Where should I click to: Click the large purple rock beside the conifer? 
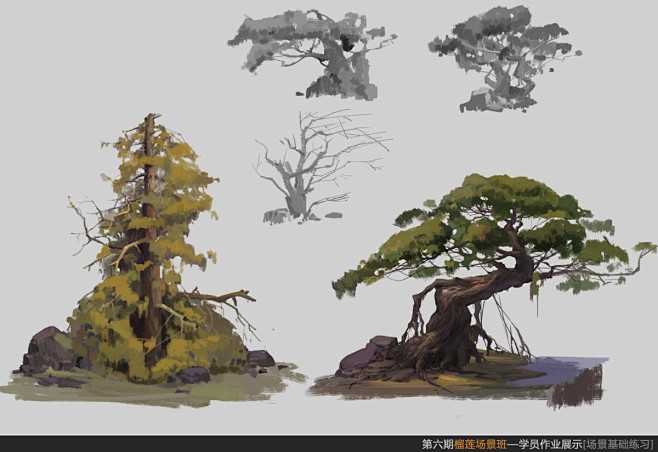click(x=47, y=350)
